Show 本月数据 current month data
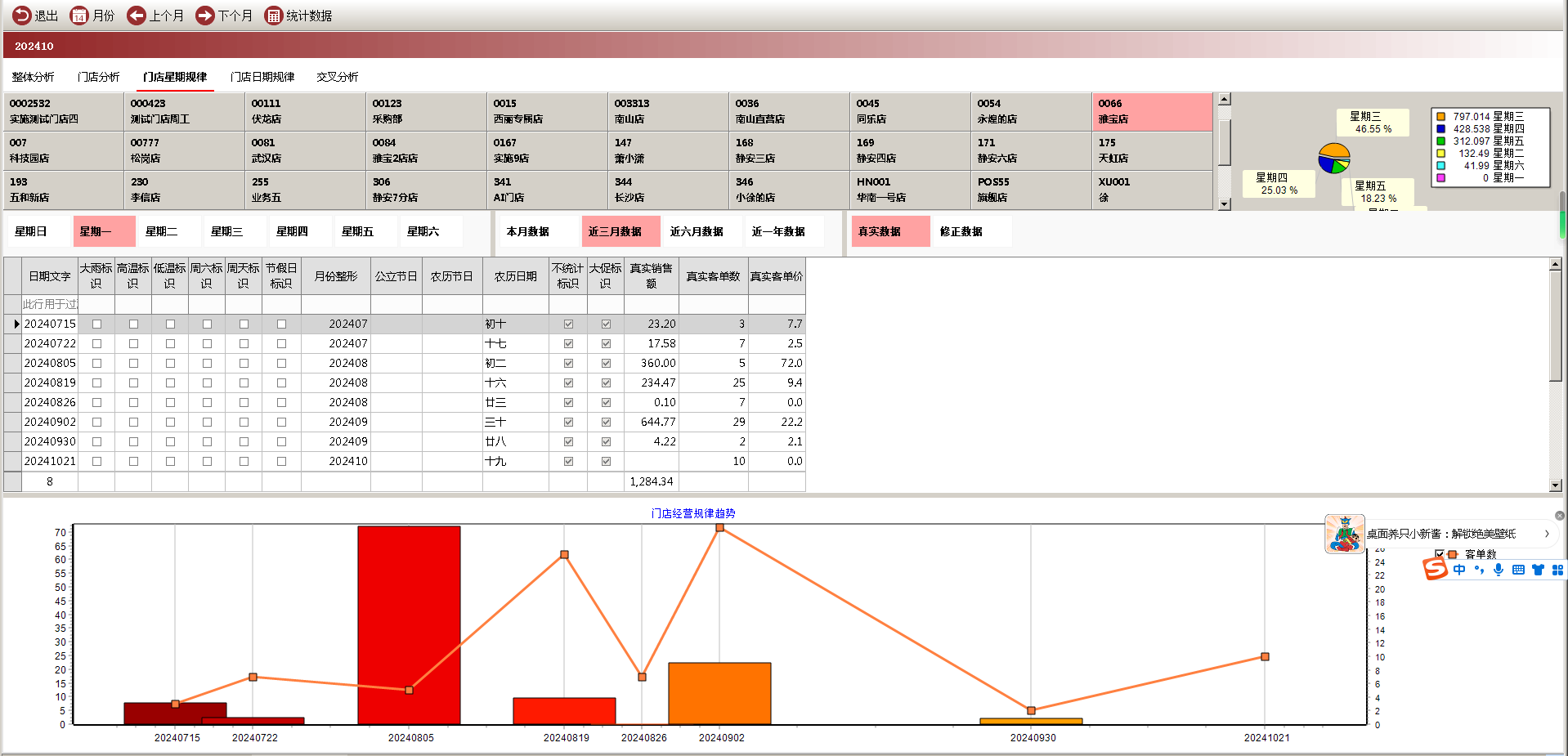The height and width of the screenshot is (756, 1568). (x=539, y=231)
